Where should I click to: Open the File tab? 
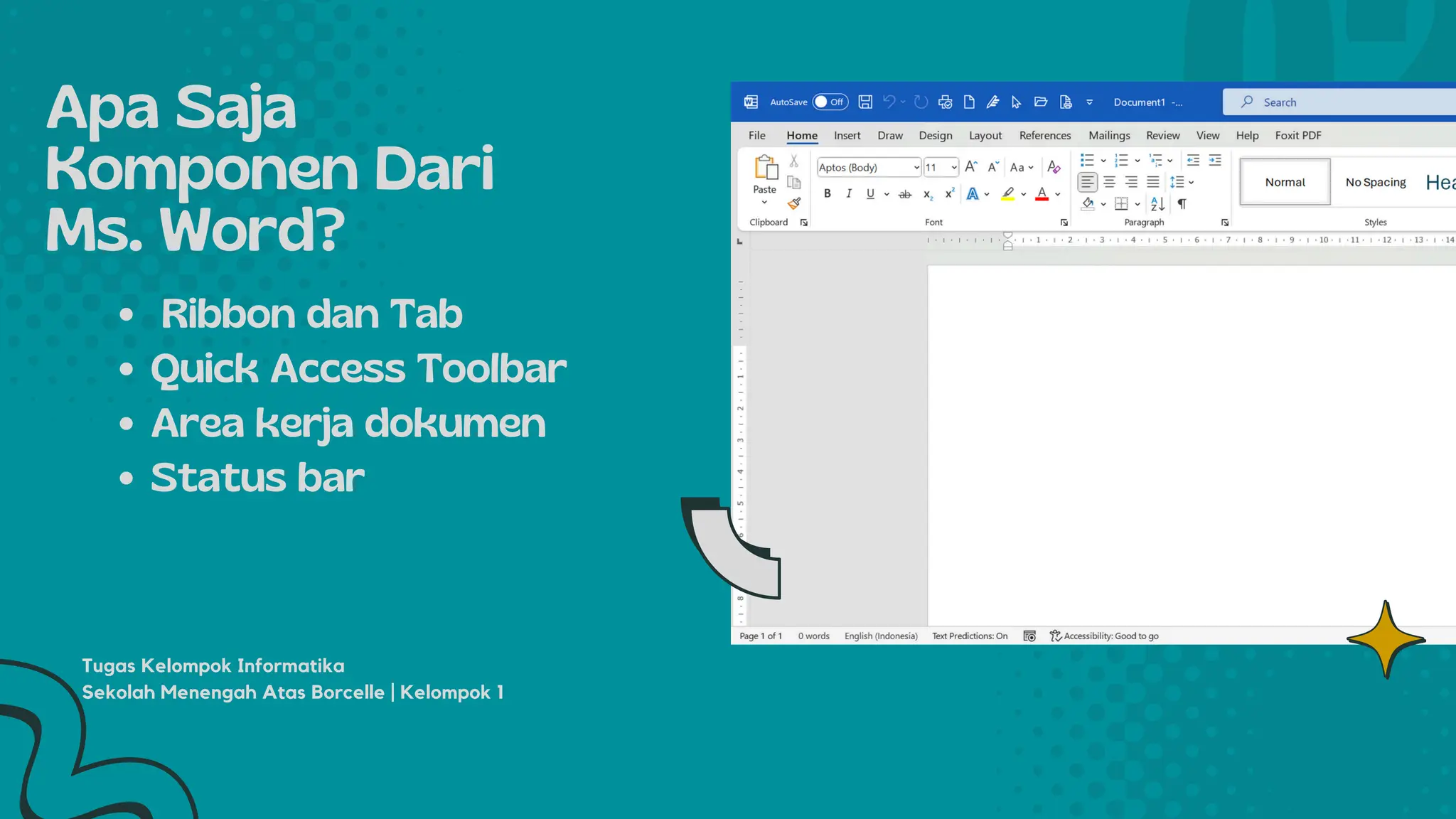tap(756, 135)
